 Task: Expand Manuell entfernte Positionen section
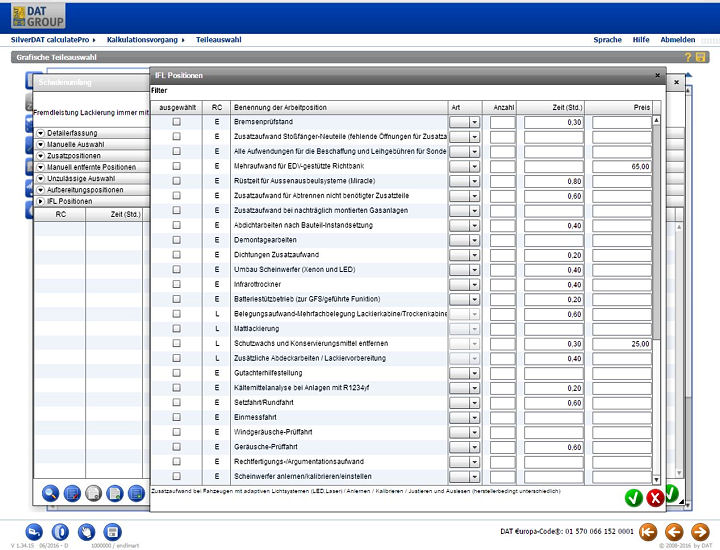point(40,167)
